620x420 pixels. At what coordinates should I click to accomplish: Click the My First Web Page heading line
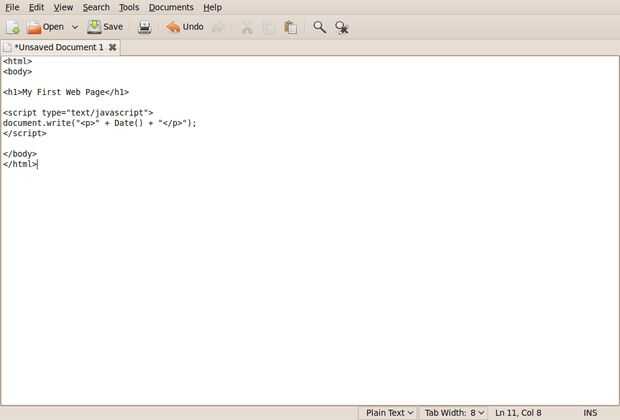pyautogui.click(x=66, y=92)
